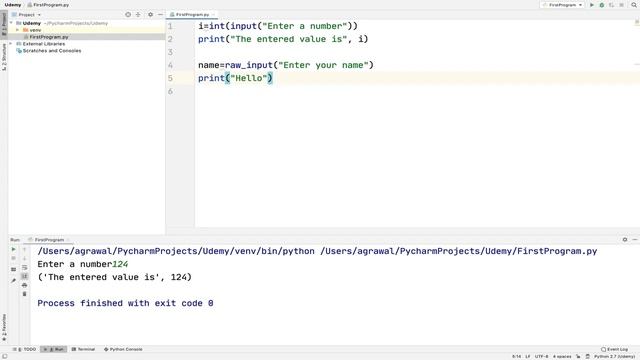Open the Terminal tool window
Screen dimensions: 640x360
coord(83,349)
